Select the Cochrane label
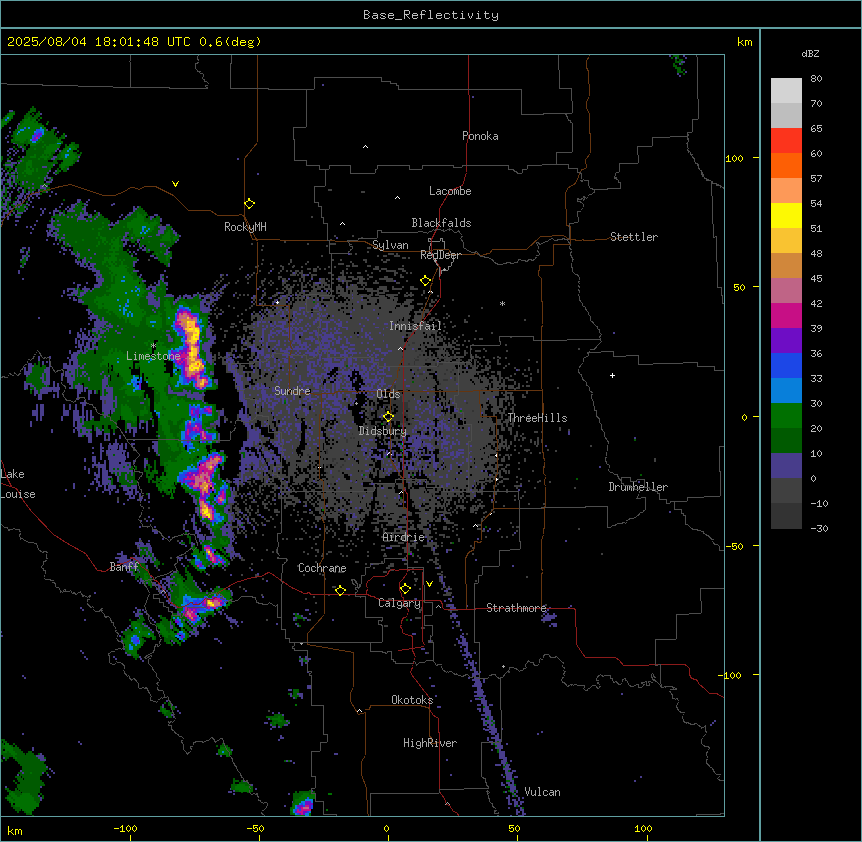This screenshot has width=862, height=842. 322,568
